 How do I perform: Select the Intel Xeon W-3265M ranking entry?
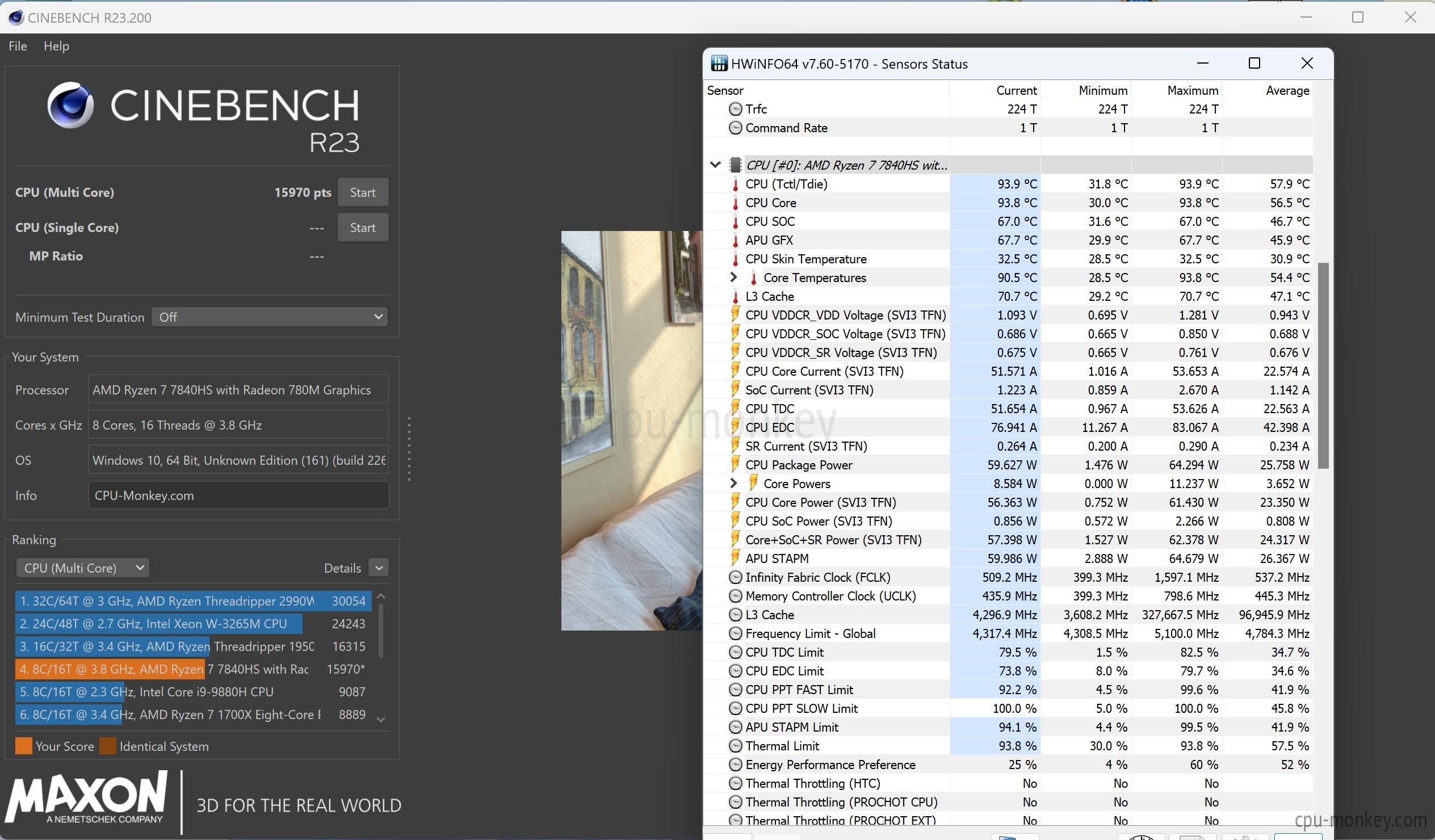(x=194, y=624)
